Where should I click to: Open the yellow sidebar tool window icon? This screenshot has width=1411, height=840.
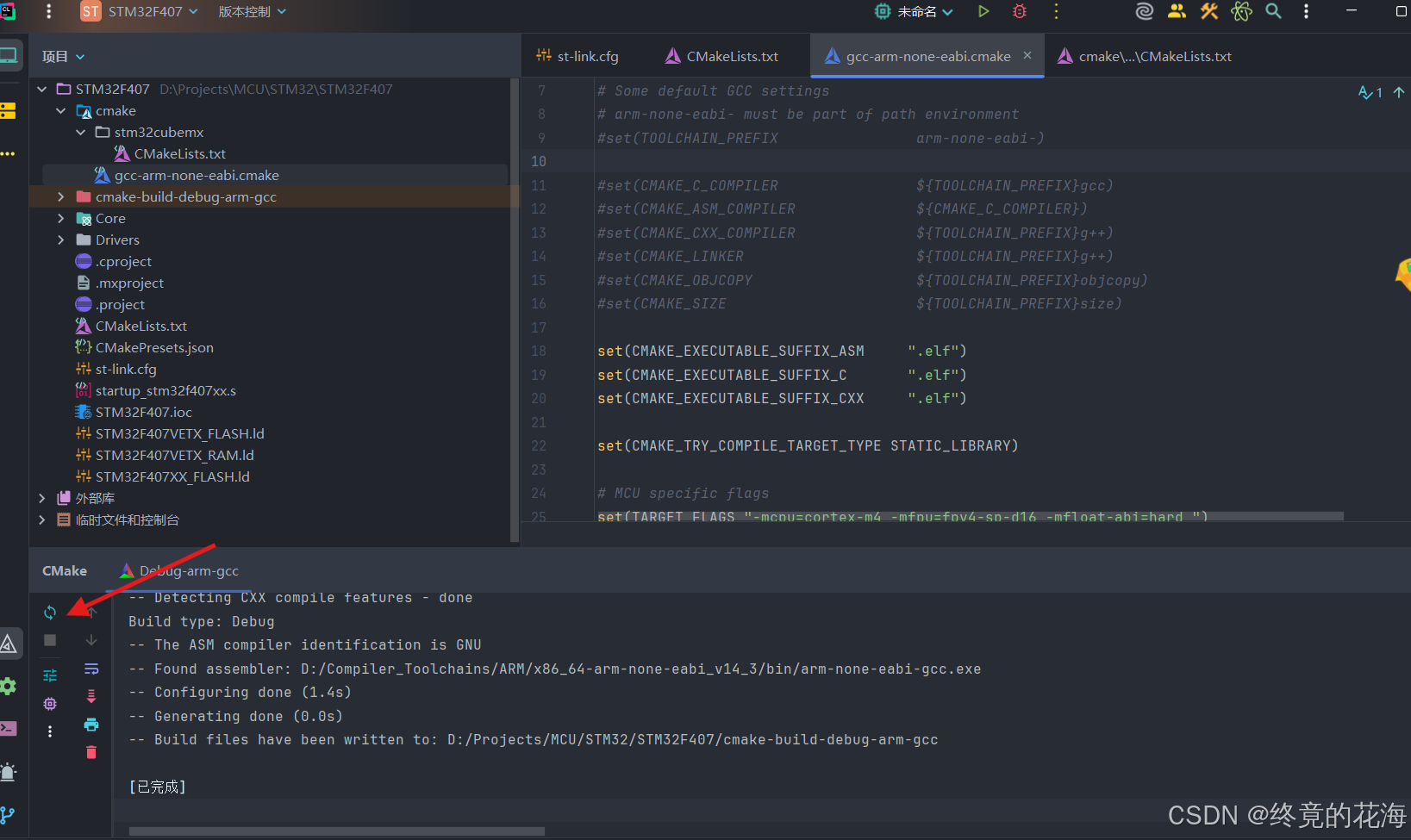pos(9,110)
